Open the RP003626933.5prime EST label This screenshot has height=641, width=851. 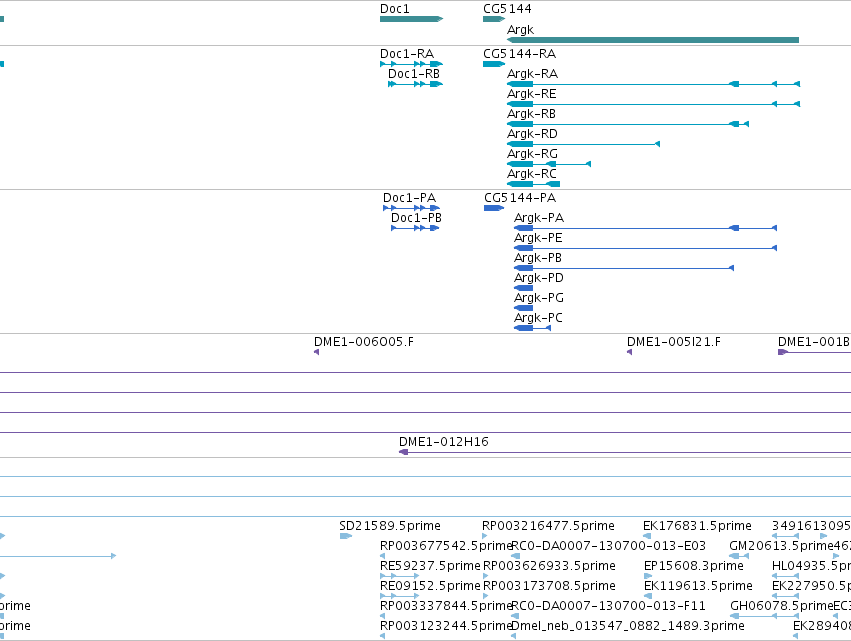coord(549,566)
